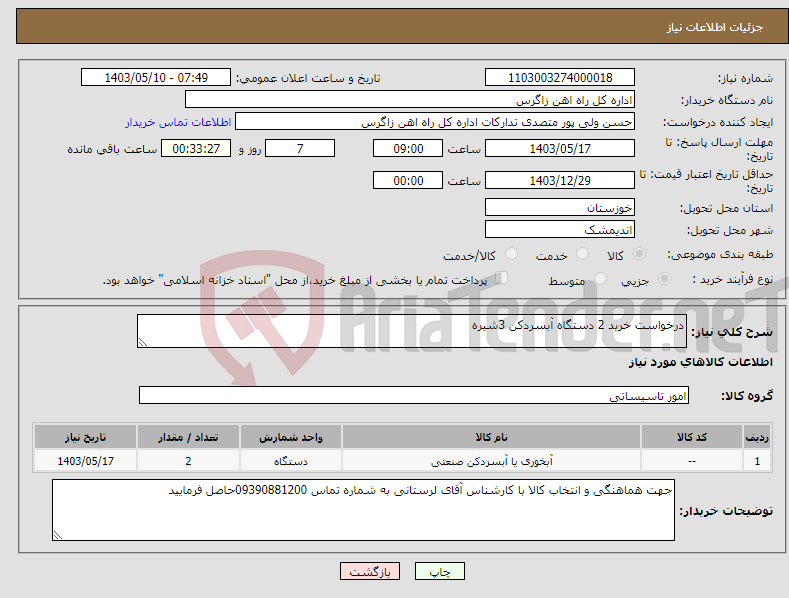
Task: Click the buyer organization name field
Action: 410,100
